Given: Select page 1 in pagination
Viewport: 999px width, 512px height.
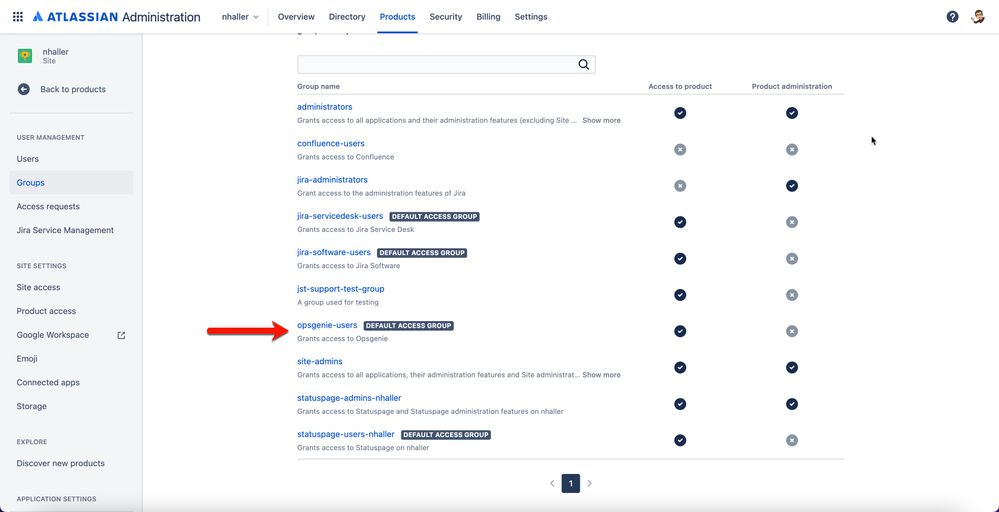Looking at the screenshot, I should pyautogui.click(x=570, y=483).
